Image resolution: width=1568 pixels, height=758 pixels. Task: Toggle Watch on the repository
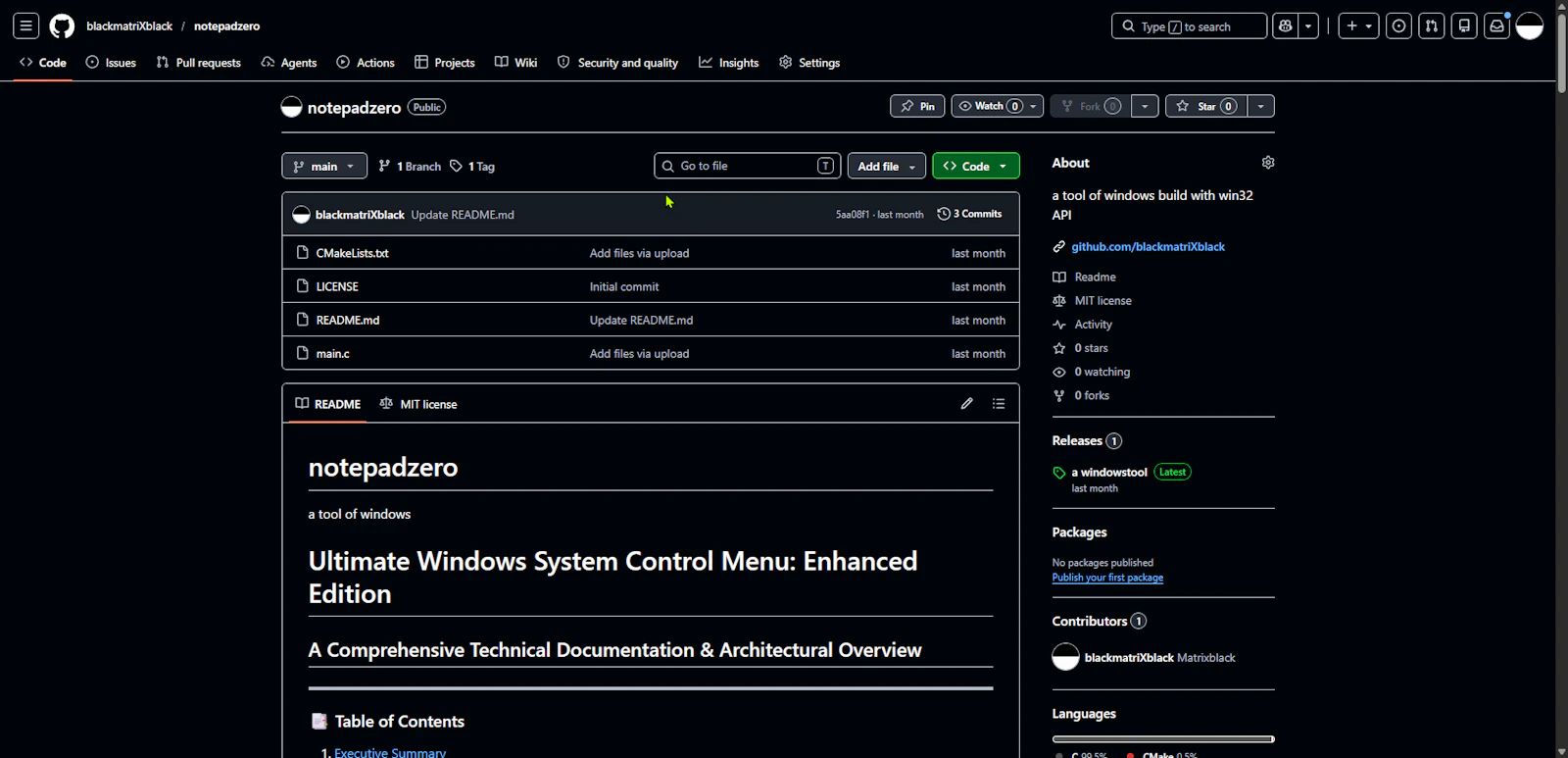(x=988, y=106)
